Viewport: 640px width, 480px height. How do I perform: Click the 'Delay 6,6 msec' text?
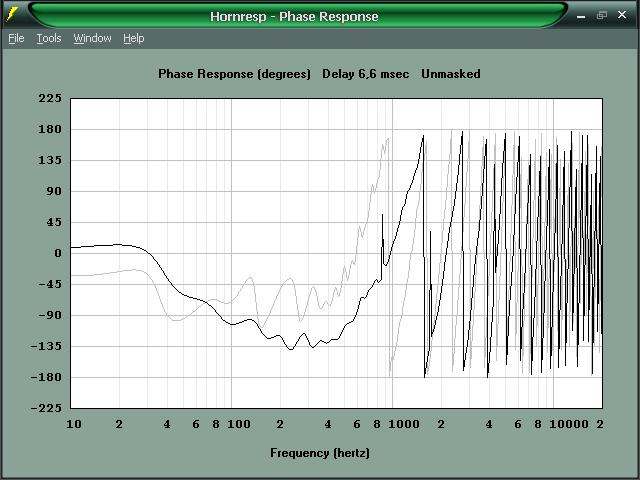click(x=366, y=74)
